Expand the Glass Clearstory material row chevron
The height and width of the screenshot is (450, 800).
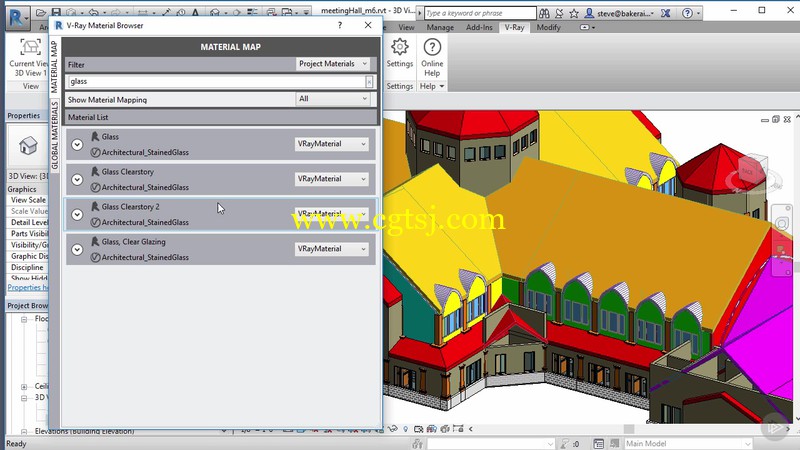tap(77, 180)
